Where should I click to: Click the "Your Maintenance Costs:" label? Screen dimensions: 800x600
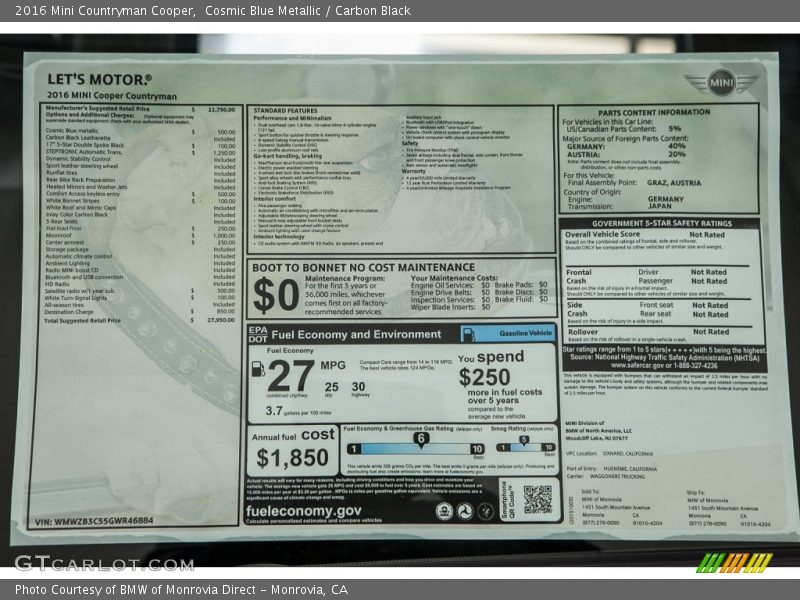pyautogui.click(x=454, y=278)
